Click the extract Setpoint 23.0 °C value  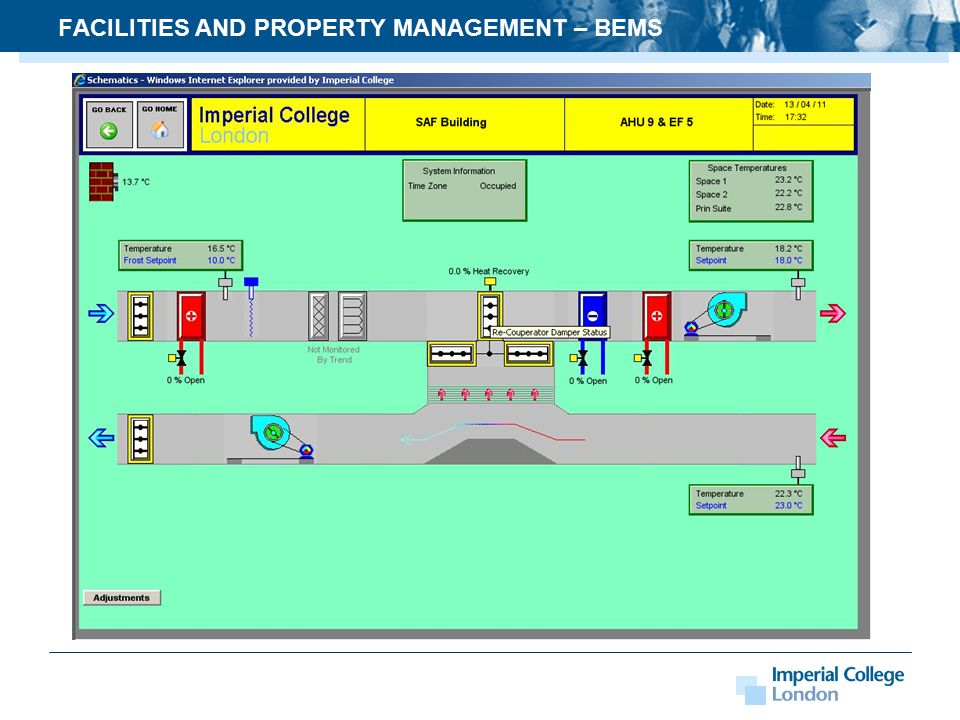pyautogui.click(x=789, y=505)
